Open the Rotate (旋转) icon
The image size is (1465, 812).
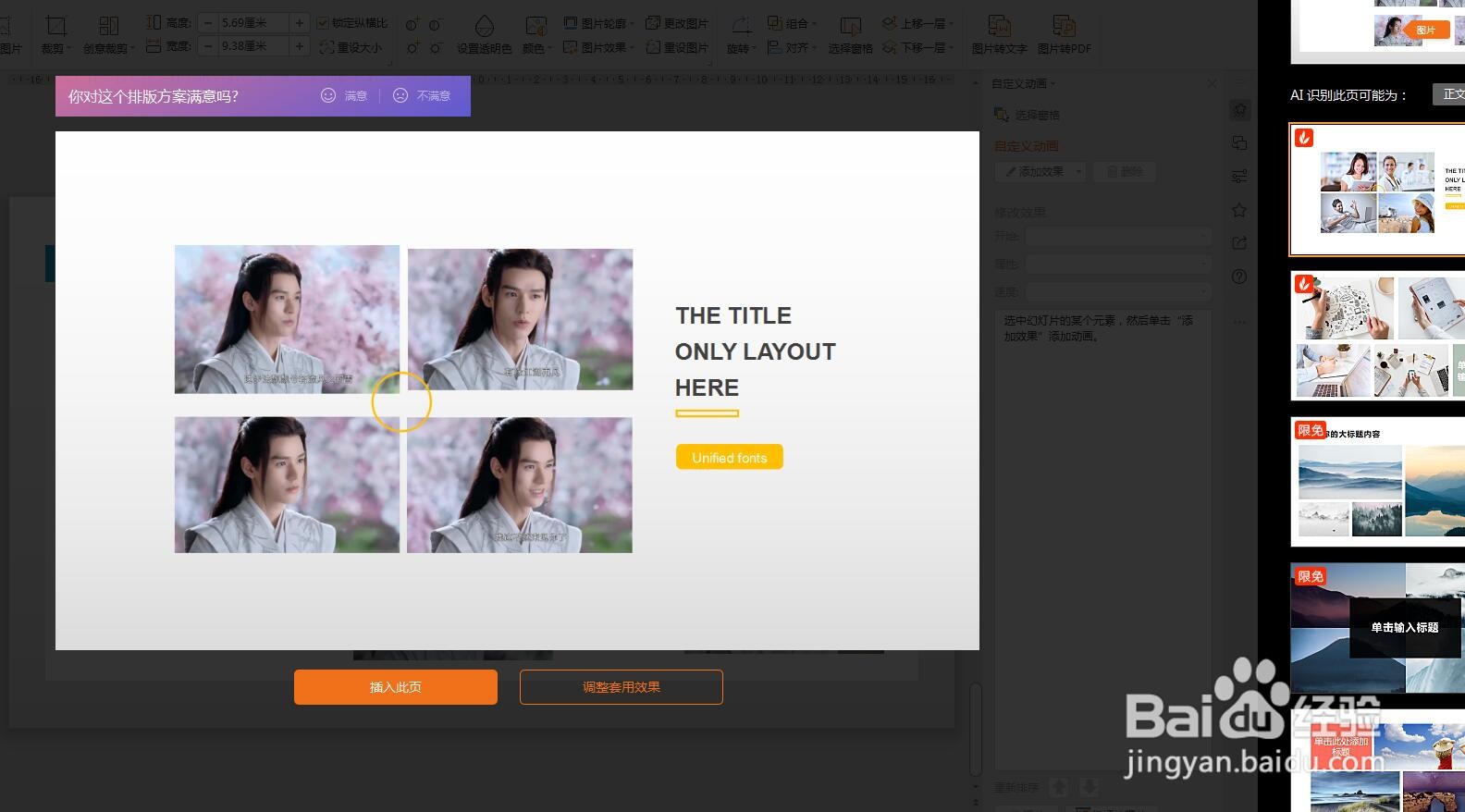tap(741, 26)
